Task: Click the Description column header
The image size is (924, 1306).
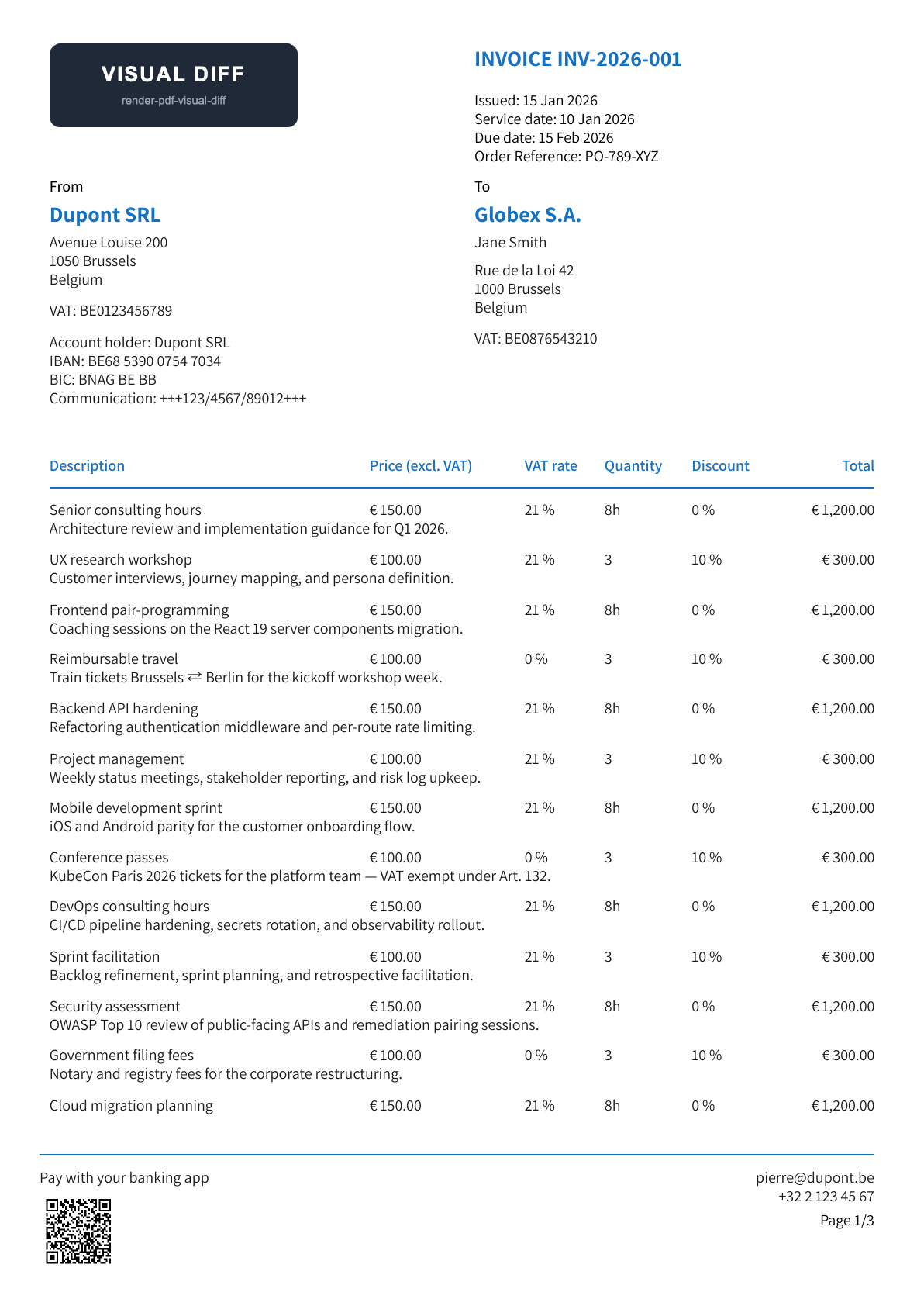Action: 87,466
